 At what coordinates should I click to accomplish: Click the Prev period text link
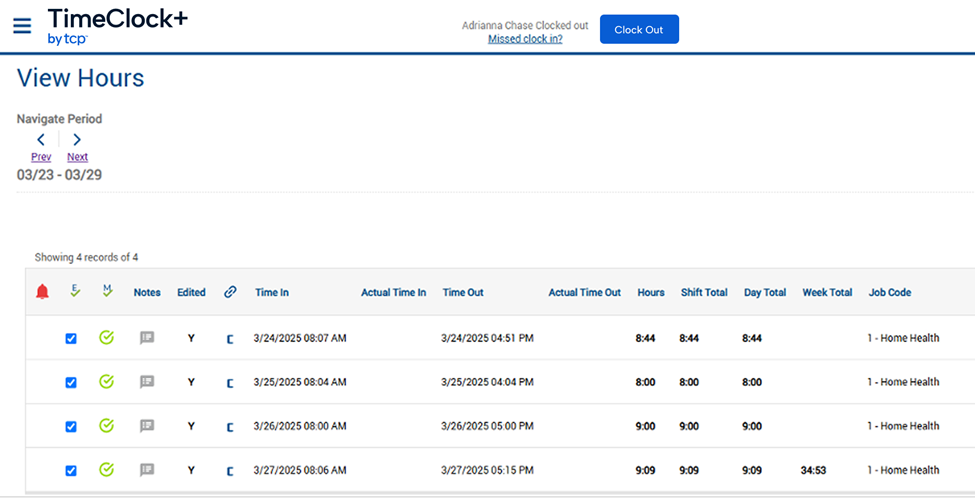tap(41, 157)
